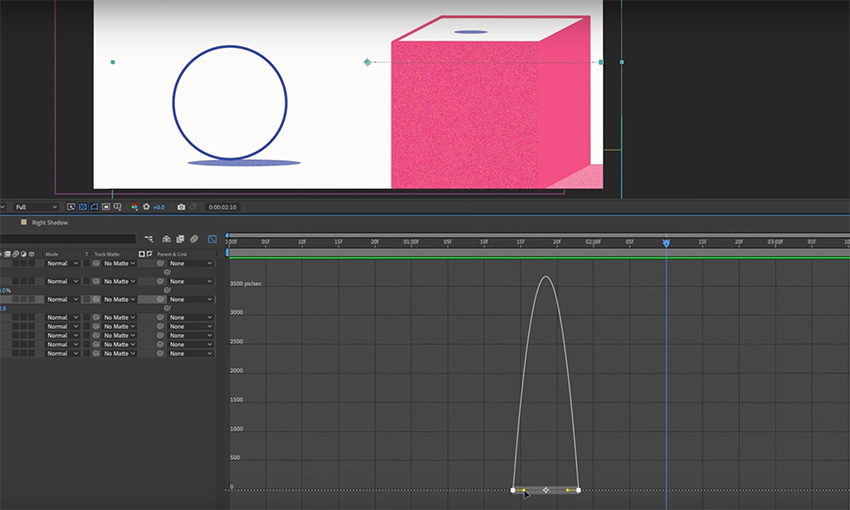This screenshot has width=850, height=510.
Task: Select the Right Shadow composition tab
Action: [x=52, y=223]
